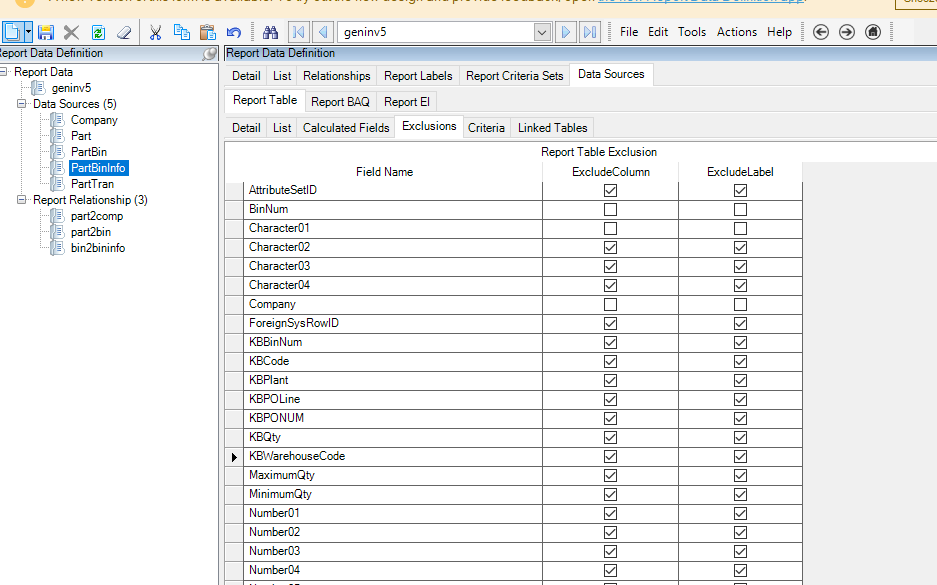Click the Copy toolbar icon
The height and width of the screenshot is (585, 937).
pyautogui.click(x=182, y=32)
